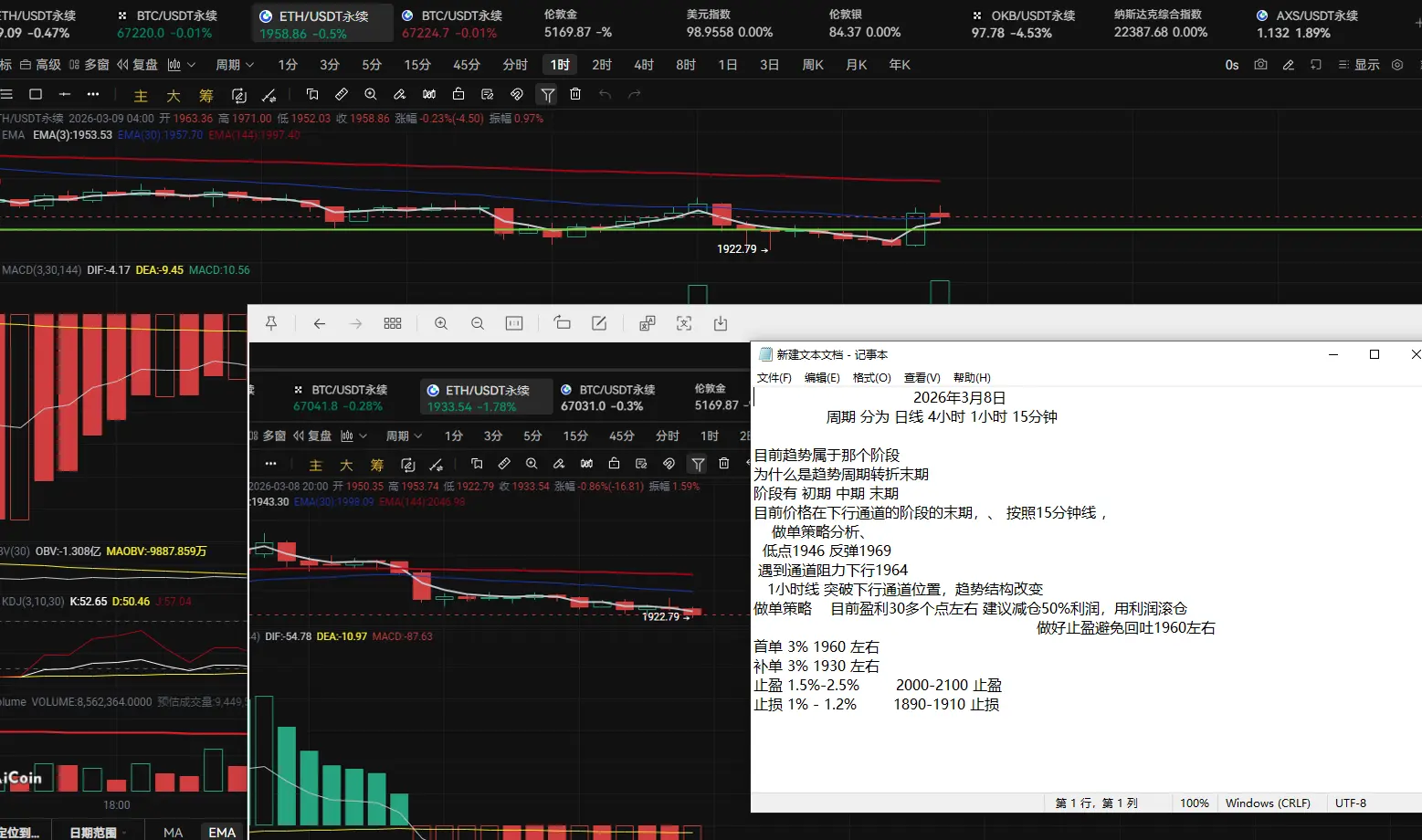The image size is (1422, 840).
Task: Rotate the image in the viewer
Action: point(562,323)
